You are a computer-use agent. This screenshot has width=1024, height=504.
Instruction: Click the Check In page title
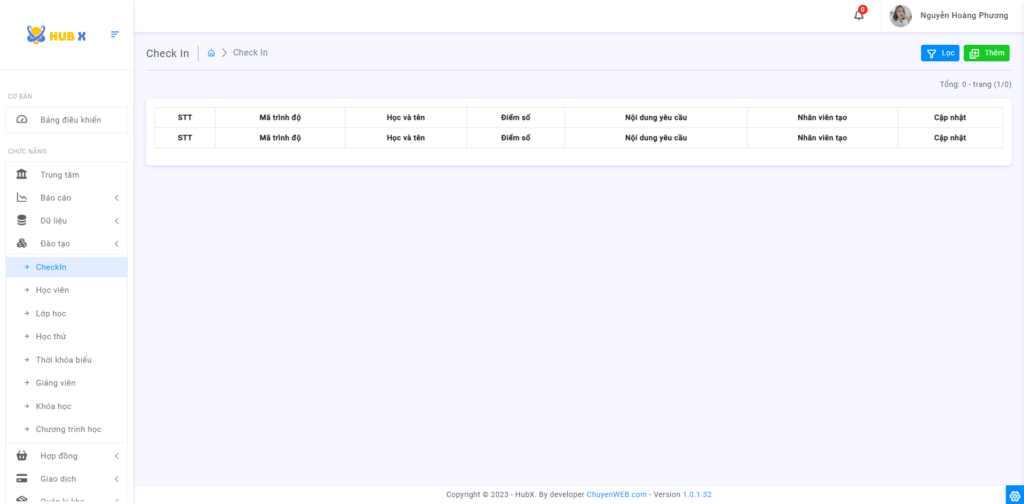coord(167,54)
